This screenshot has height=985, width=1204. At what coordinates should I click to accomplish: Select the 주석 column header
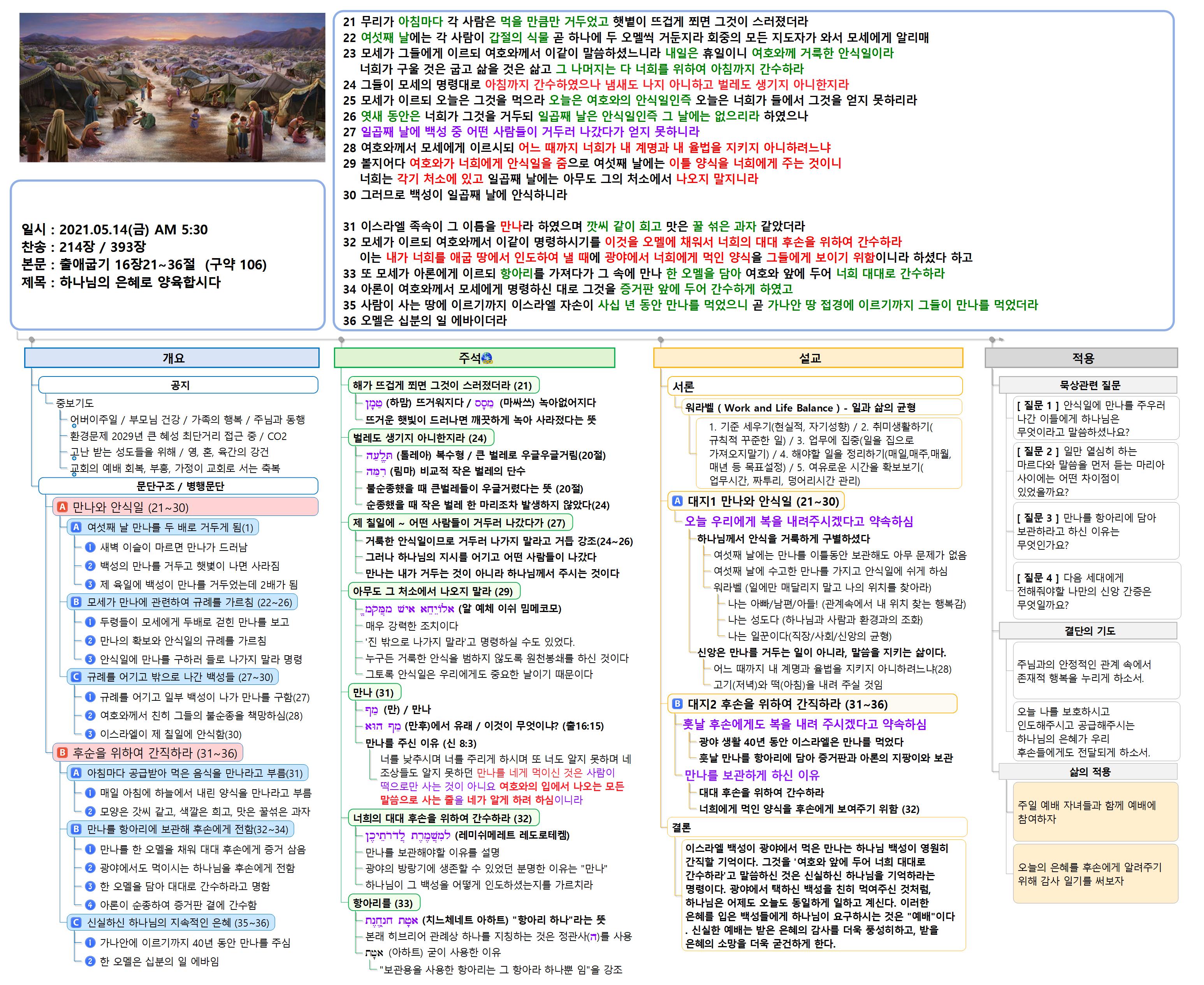point(475,358)
